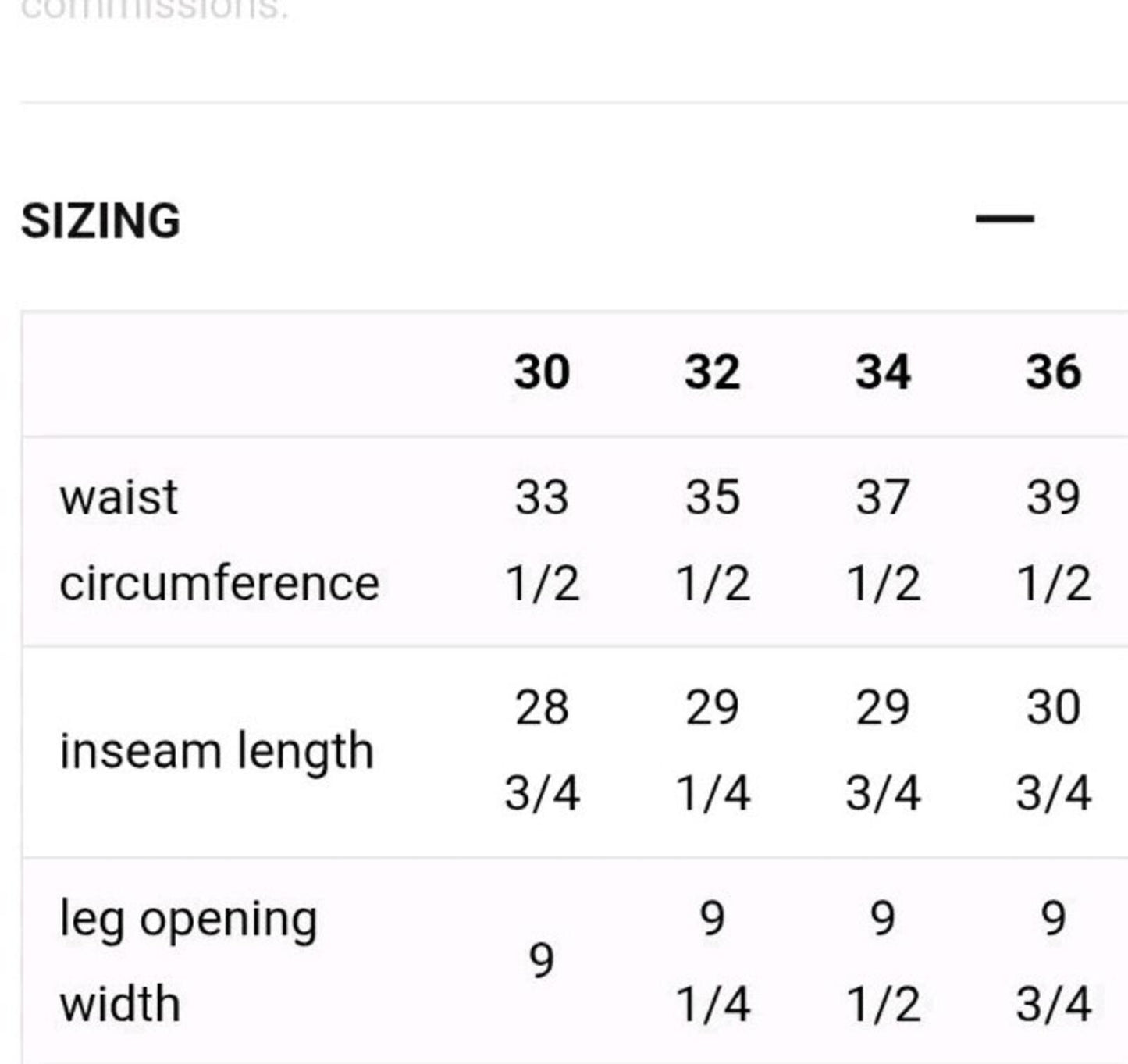The height and width of the screenshot is (1064, 1128).
Task: Click inseam value 29 1/4 for size 32
Action: point(712,751)
